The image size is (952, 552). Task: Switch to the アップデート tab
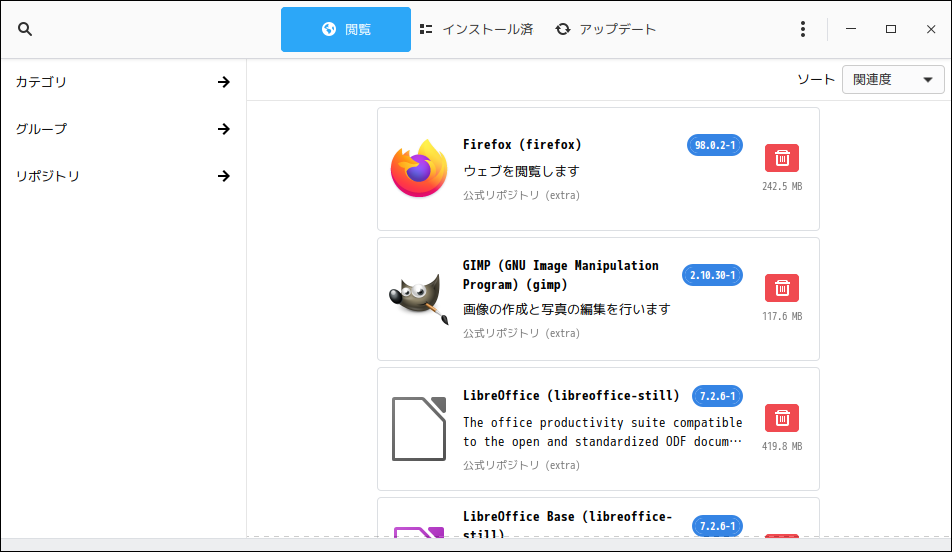pos(606,29)
